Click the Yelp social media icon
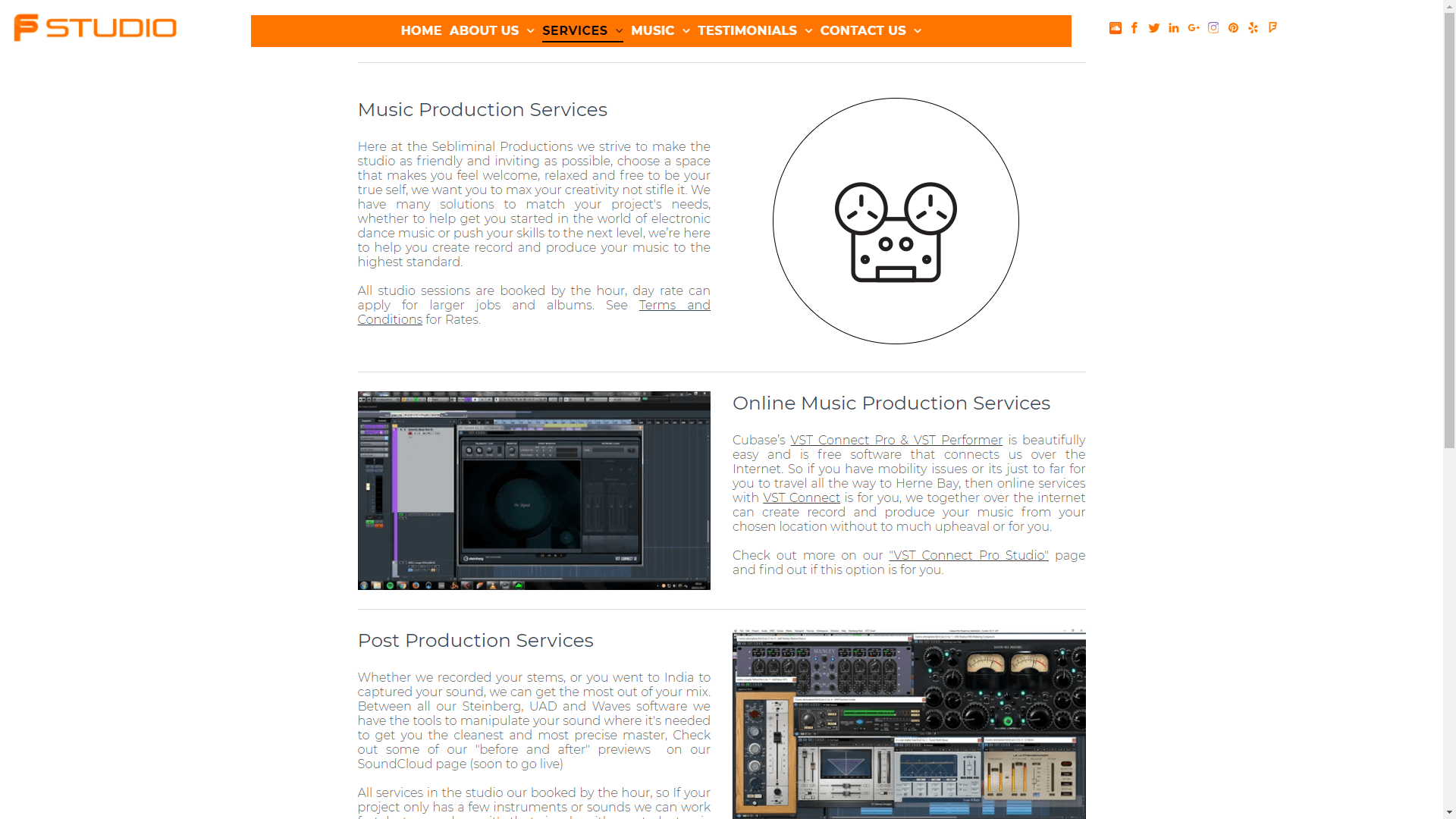The height and width of the screenshot is (819, 1456). click(x=1253, y=28)
